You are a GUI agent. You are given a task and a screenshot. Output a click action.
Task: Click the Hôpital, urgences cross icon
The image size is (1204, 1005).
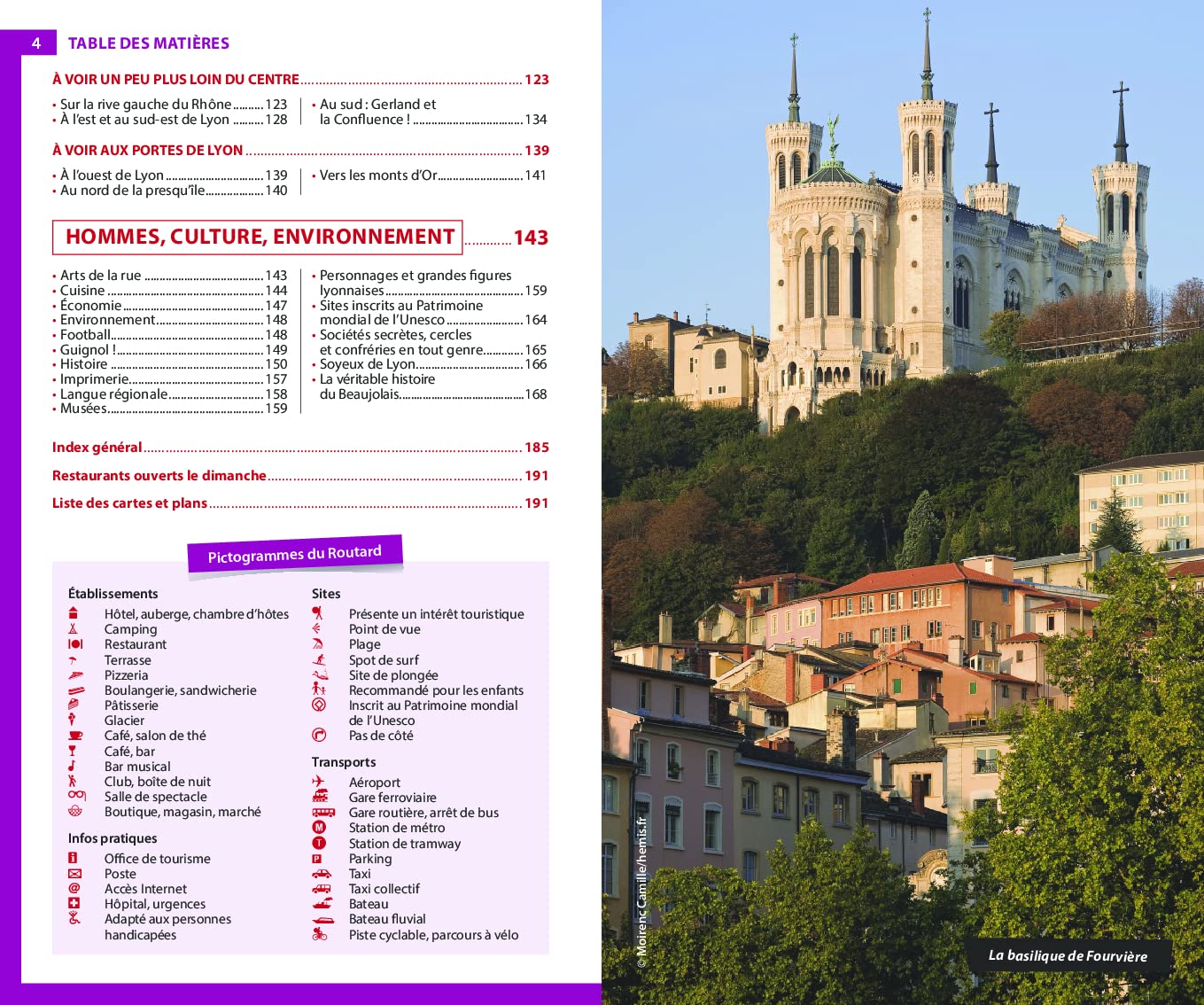pyautogui.click(x=74, y=904)
